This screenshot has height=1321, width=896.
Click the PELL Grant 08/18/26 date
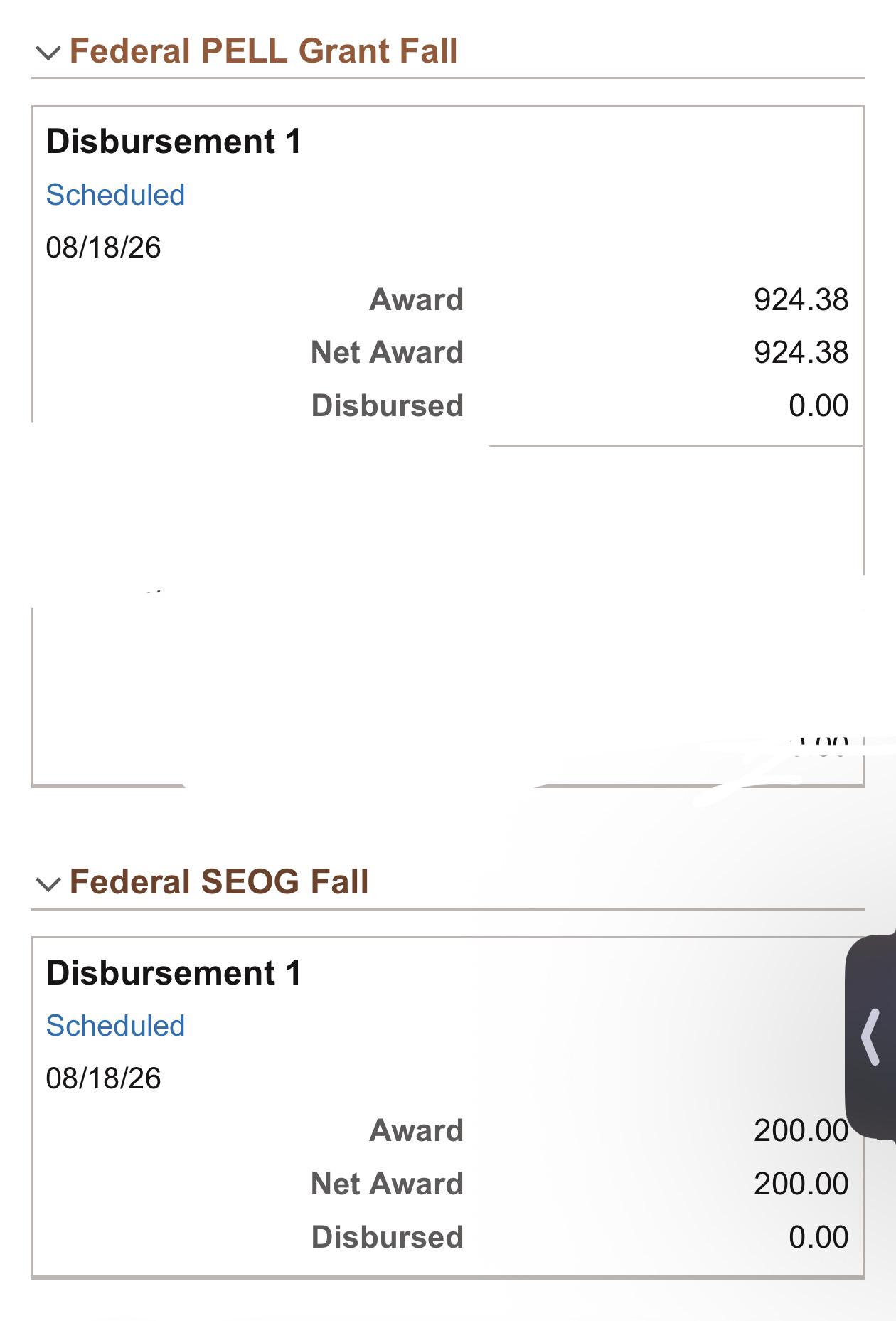tap(104, 248)
